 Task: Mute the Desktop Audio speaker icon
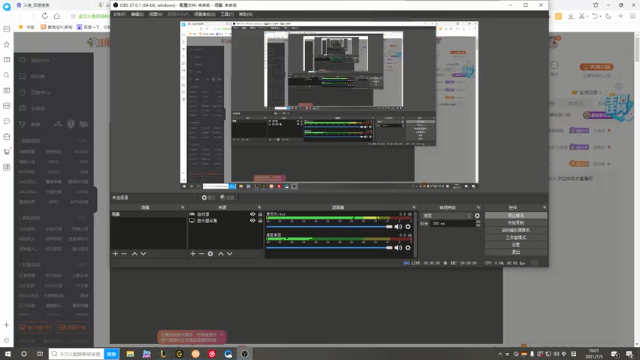tap(398, 248)
